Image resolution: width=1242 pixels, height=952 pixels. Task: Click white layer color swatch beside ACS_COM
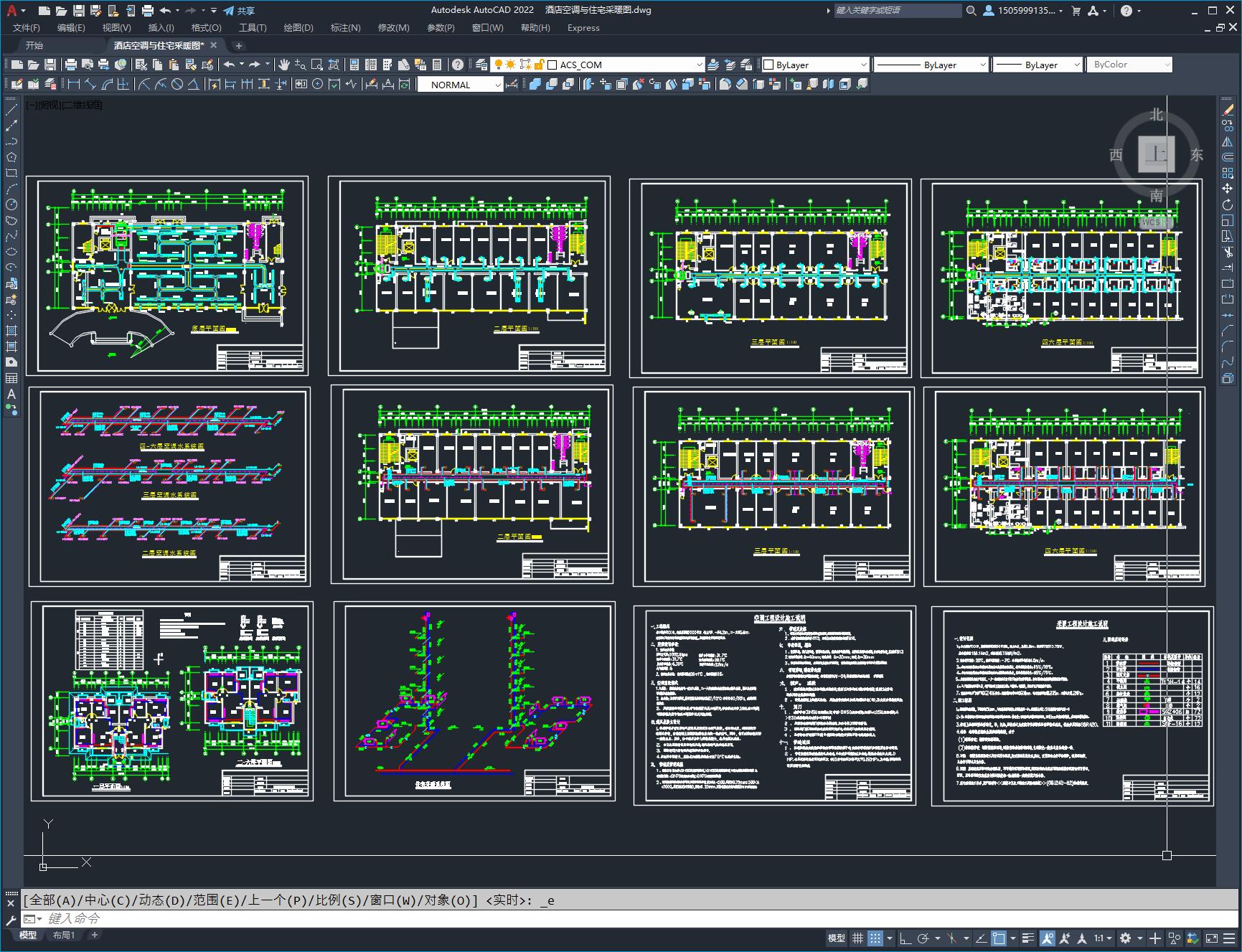point(552,65)
